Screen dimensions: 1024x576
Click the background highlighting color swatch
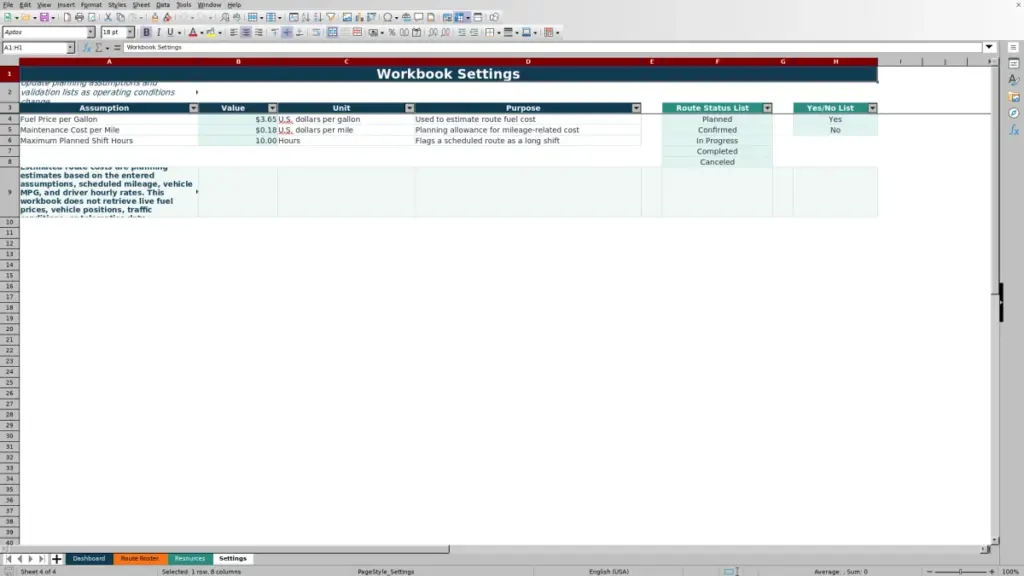tap(211, 32)
